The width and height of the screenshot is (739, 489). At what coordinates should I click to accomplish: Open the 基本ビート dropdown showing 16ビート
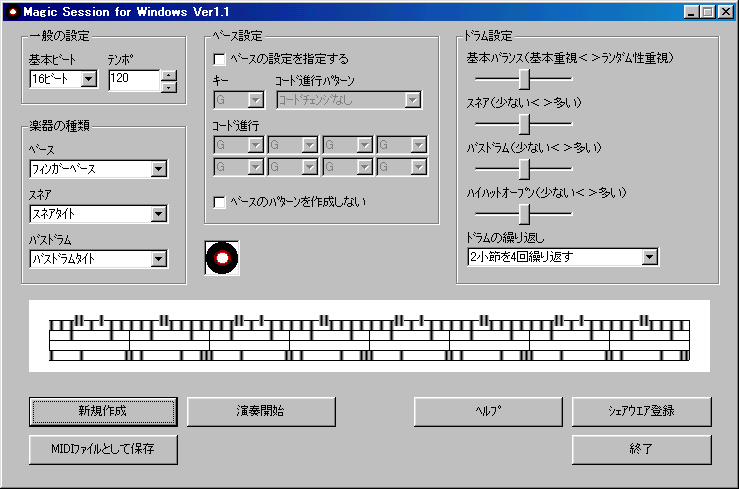pyautogui.click(x=63, y=79)
